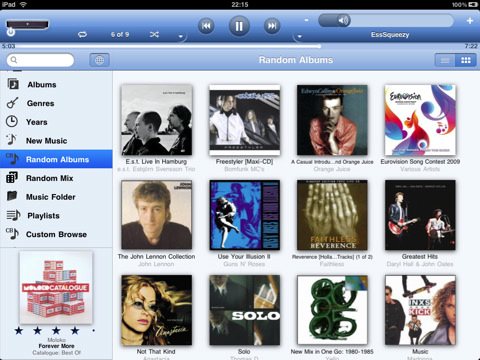Screen dimensions: 480x360
Task: Rate the track four stars
Action: point(75,330)
